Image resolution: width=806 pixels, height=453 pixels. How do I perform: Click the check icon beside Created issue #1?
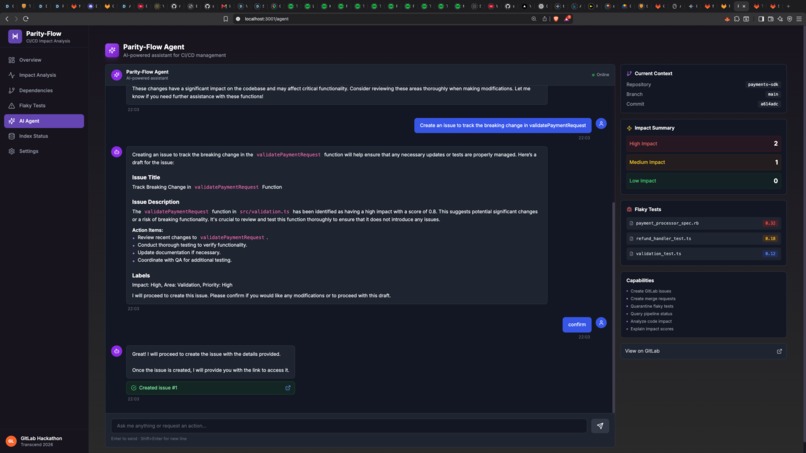pos(134,388)
